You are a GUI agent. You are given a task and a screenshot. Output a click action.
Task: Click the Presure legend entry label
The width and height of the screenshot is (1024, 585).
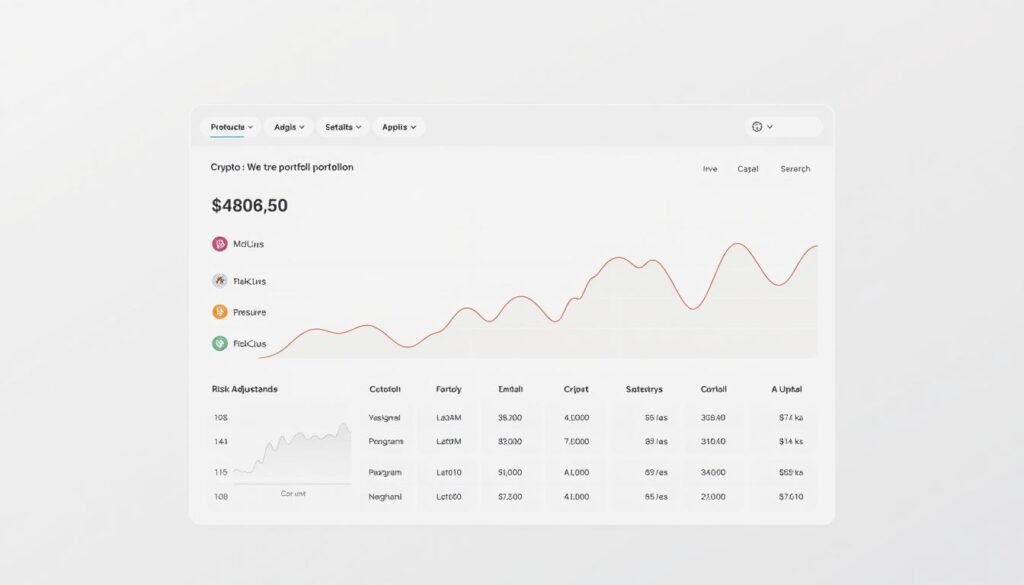[250, 311]
